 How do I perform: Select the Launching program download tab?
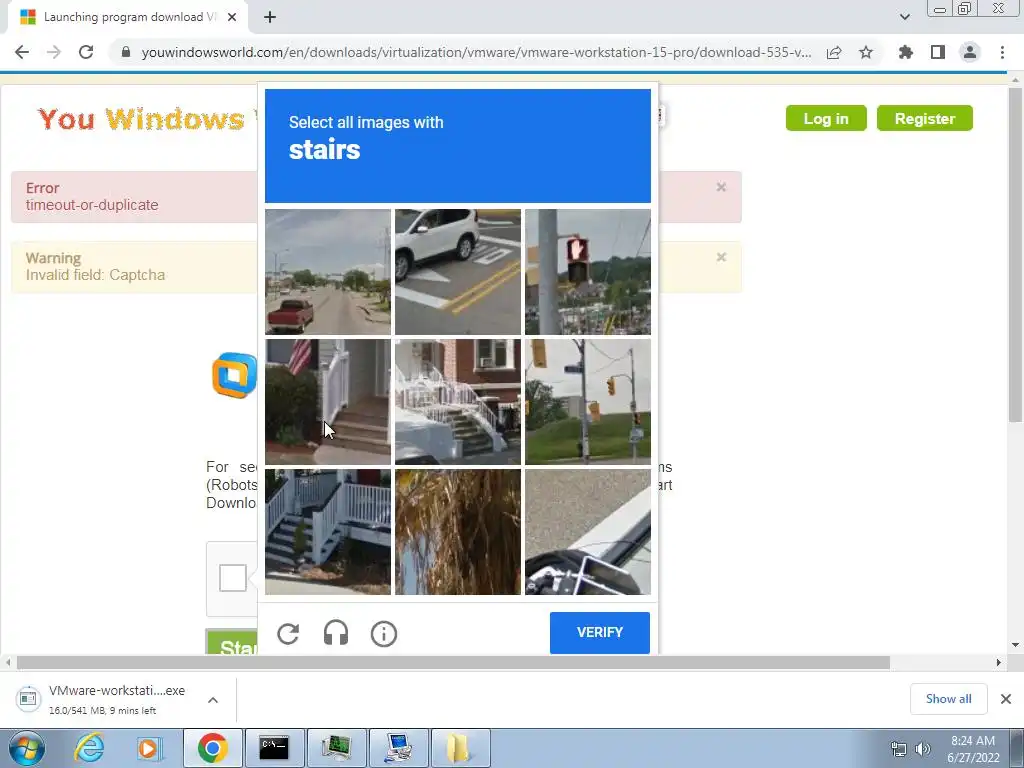pyautogui.click(x=128, y=17)
